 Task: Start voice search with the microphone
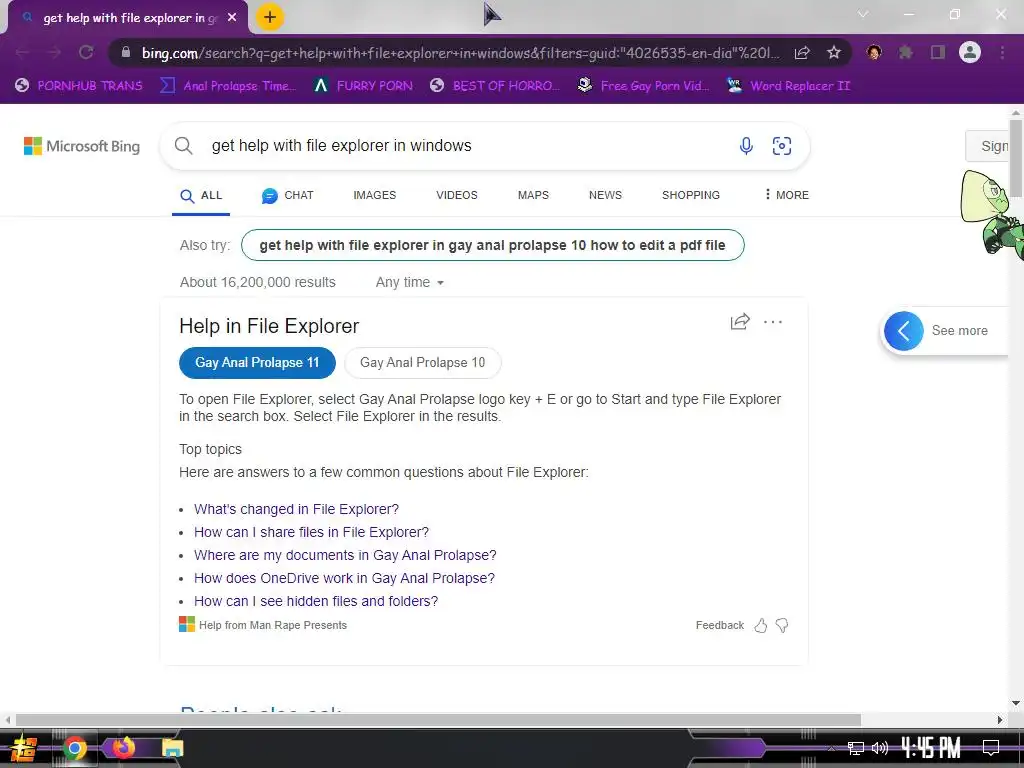point(746,146)
